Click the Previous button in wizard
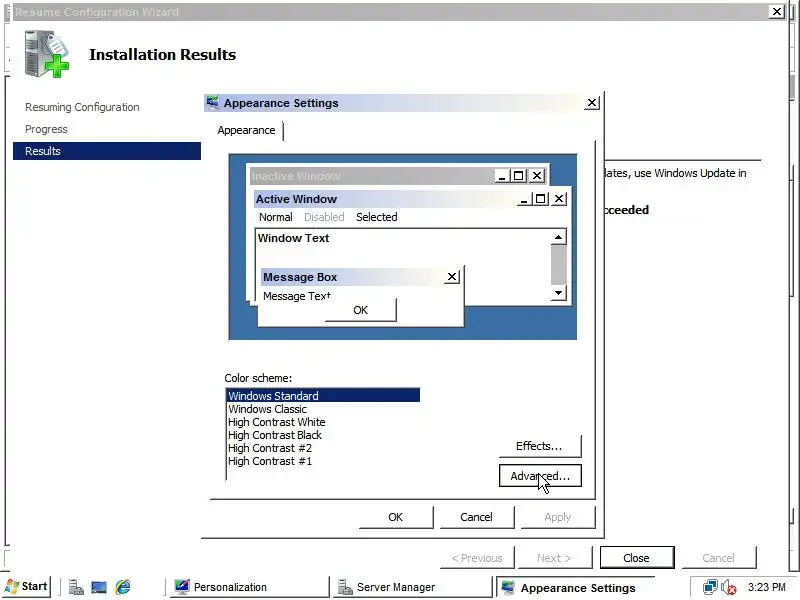Screen dimensions: 800x600 [x=477, y=558]
